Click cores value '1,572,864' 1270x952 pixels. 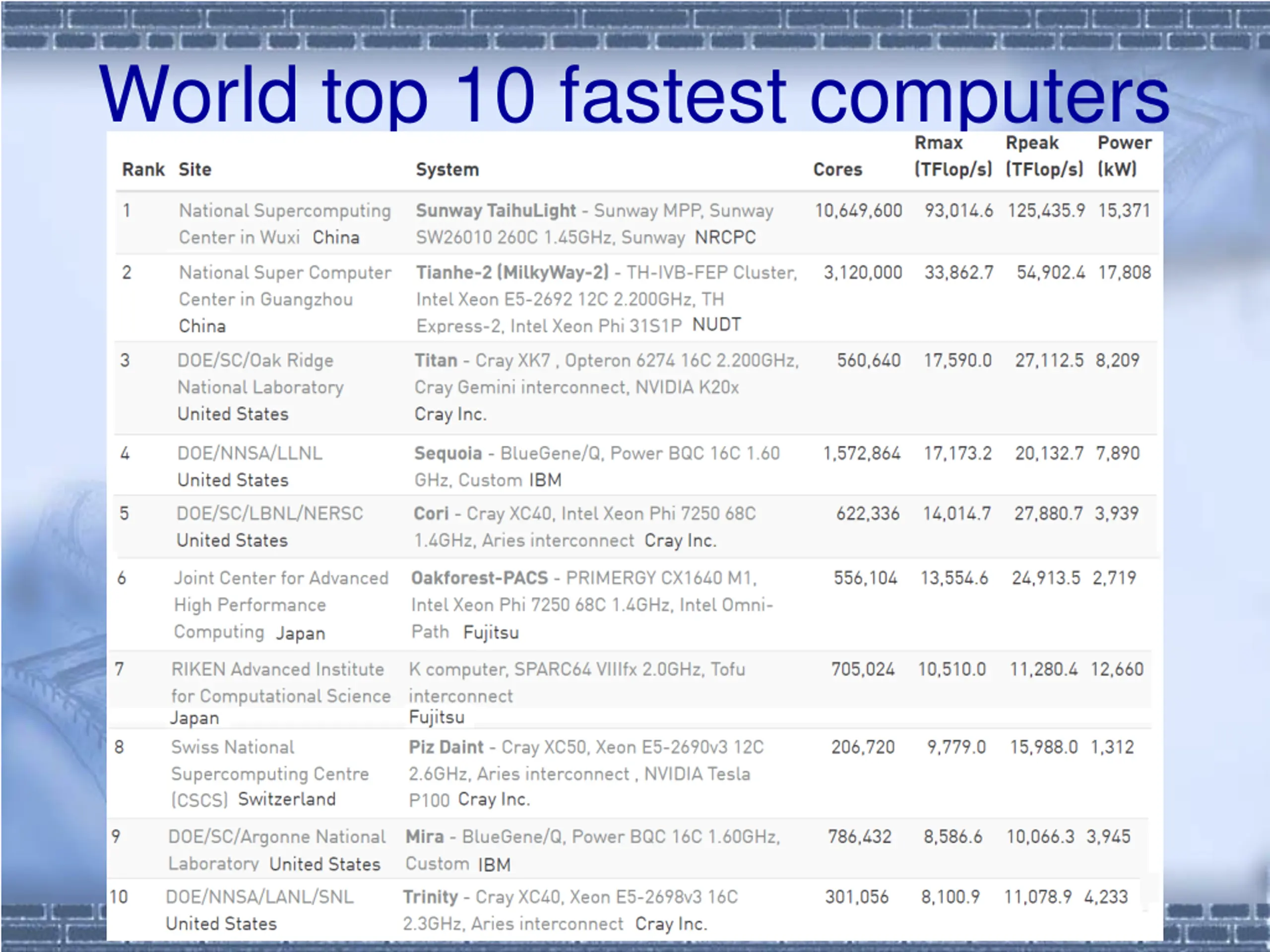click(862, 453)
